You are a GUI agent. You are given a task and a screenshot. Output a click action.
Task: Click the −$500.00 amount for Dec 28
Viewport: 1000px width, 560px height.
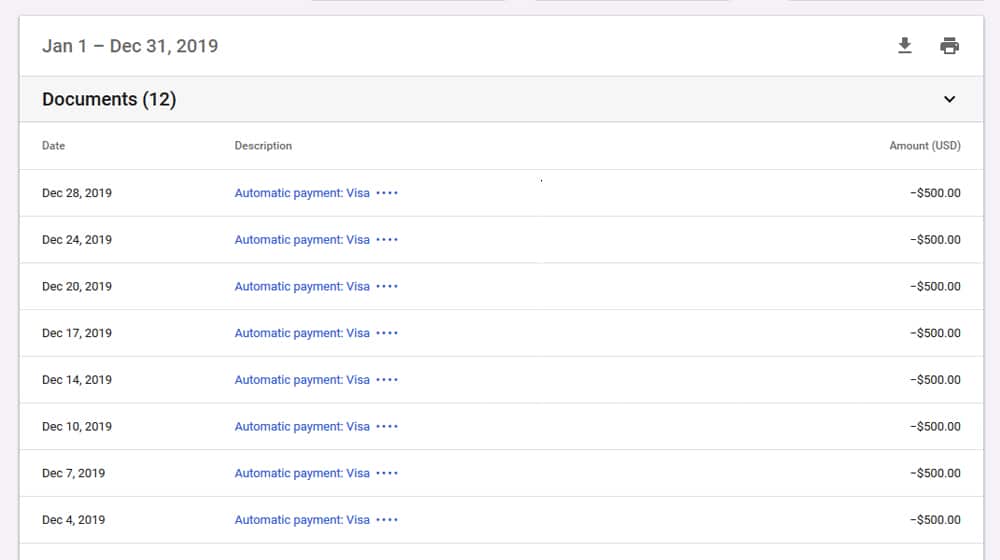point(935,193)
